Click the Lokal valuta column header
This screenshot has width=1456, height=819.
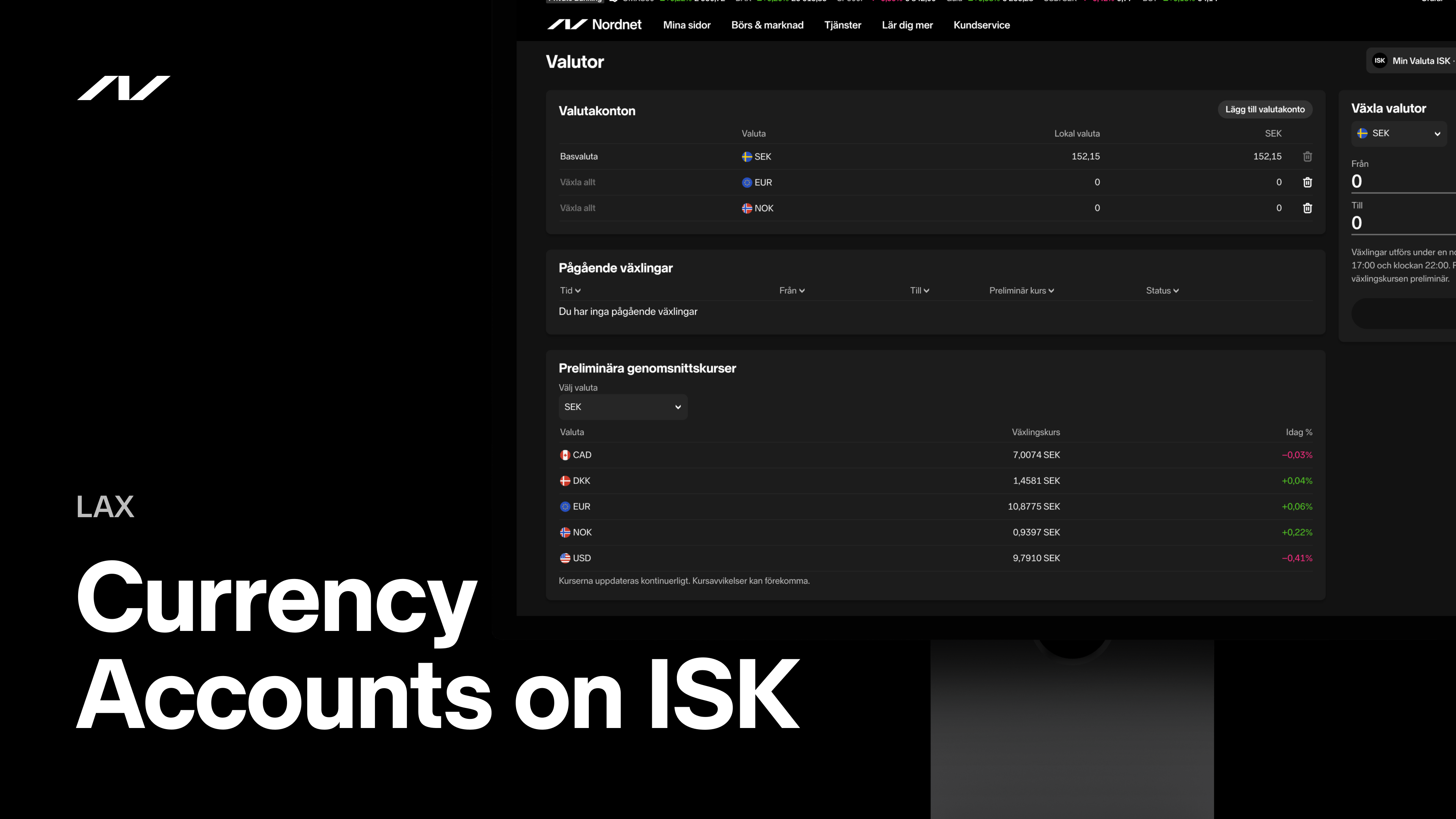(1077, 133)
